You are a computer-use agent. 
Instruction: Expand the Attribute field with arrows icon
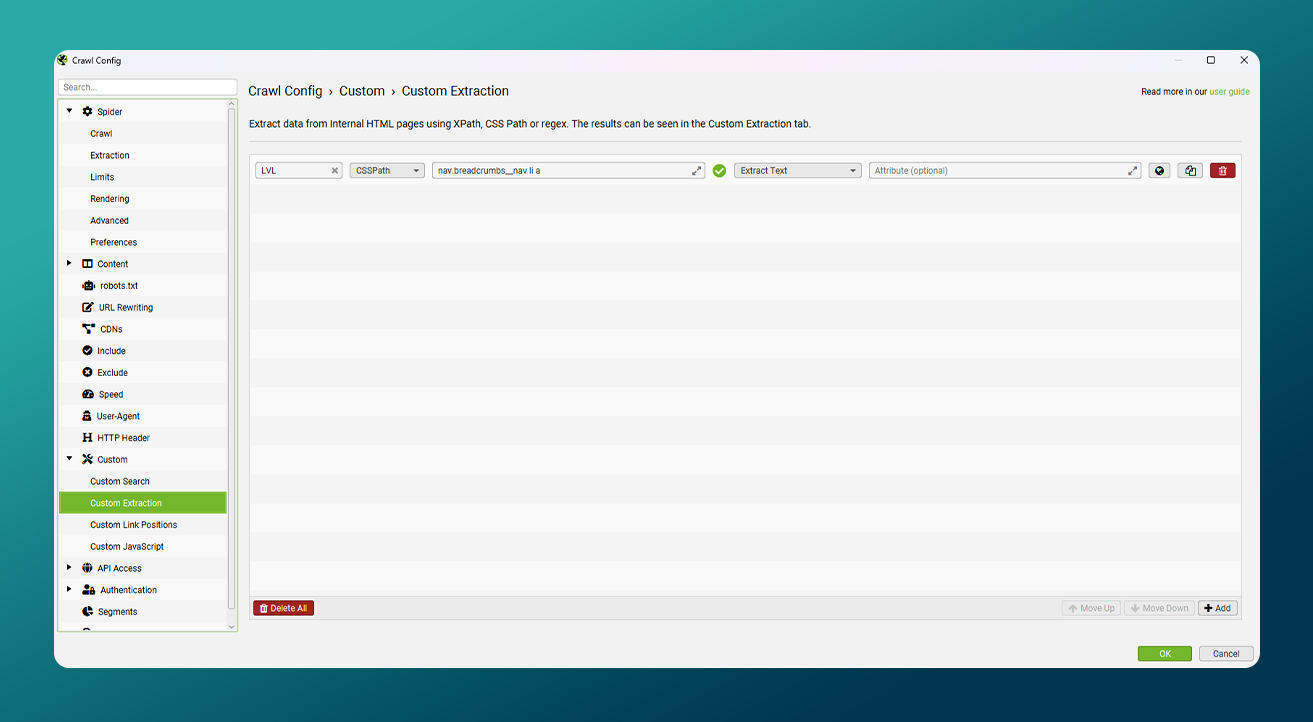click(1133, 171)
